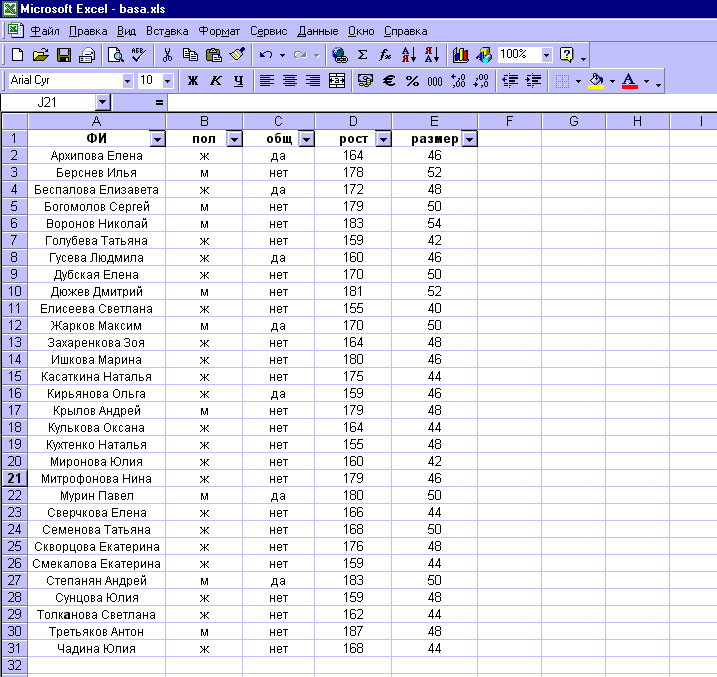Apply yellow fill color bucket

(596, 81)
